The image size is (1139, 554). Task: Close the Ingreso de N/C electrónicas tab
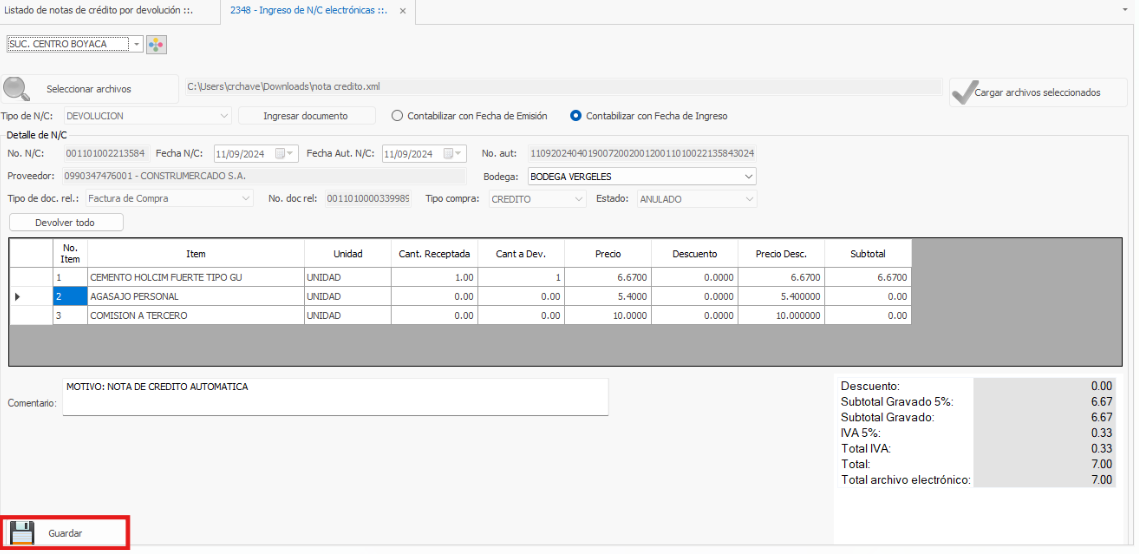pos(403,11)
